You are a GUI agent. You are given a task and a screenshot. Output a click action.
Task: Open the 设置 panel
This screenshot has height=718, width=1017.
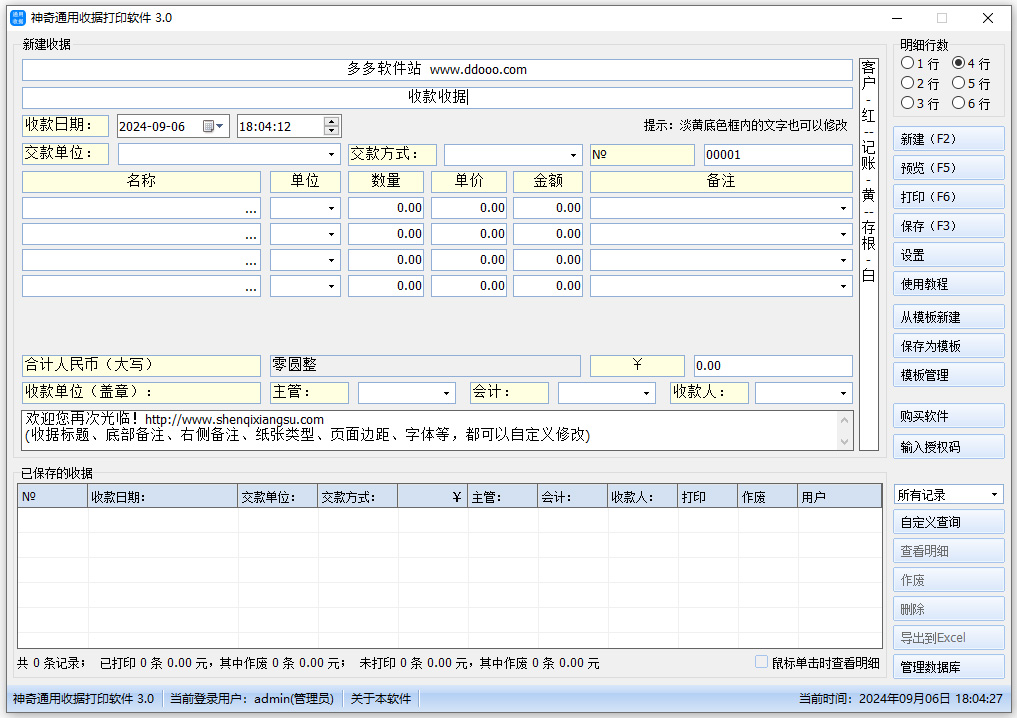coord(948,254)
